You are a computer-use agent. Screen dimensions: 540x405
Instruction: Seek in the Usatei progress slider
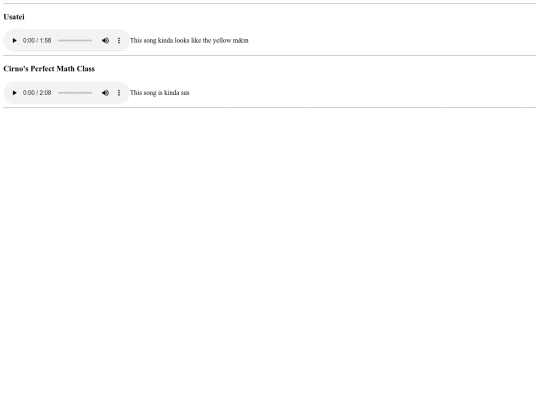click(x=75, y=41)
